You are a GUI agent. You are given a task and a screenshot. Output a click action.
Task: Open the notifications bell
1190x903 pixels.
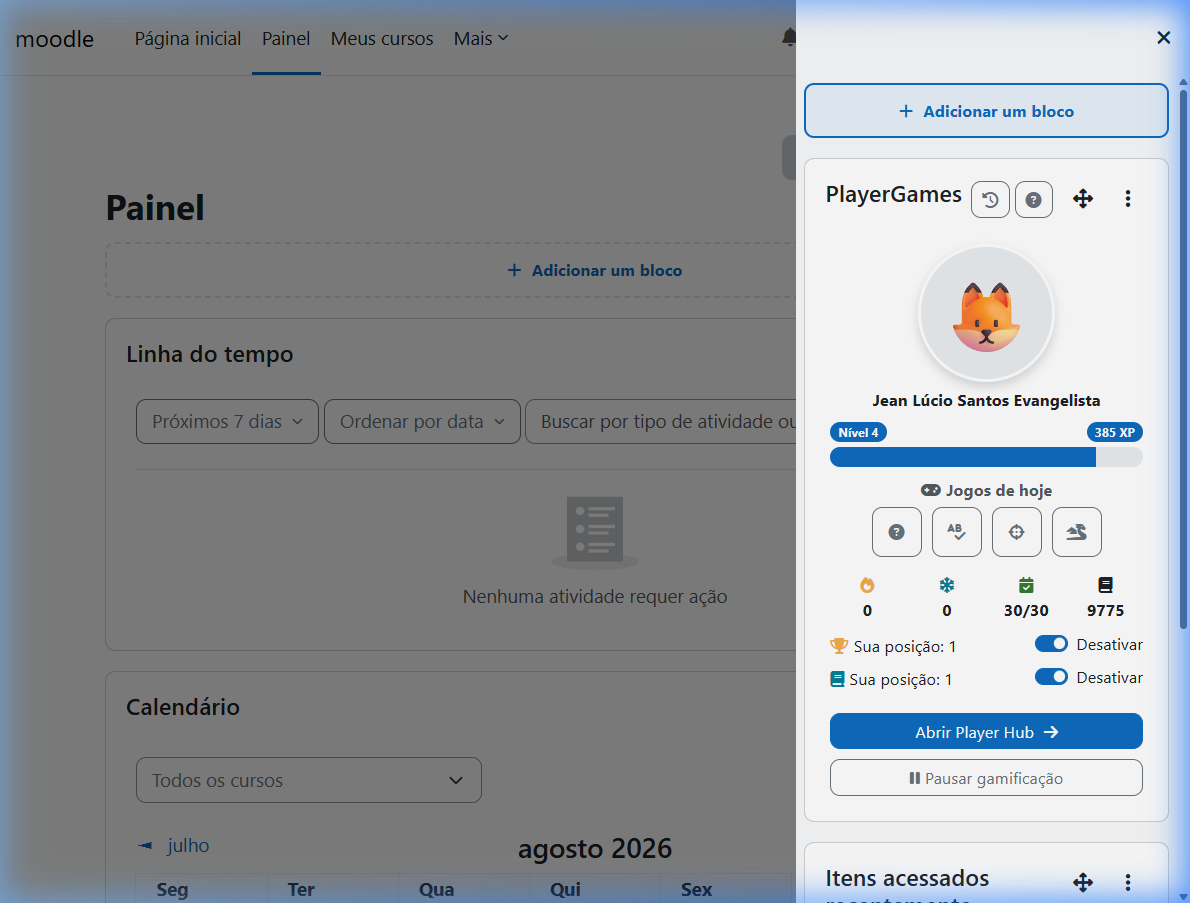(789, 37)
